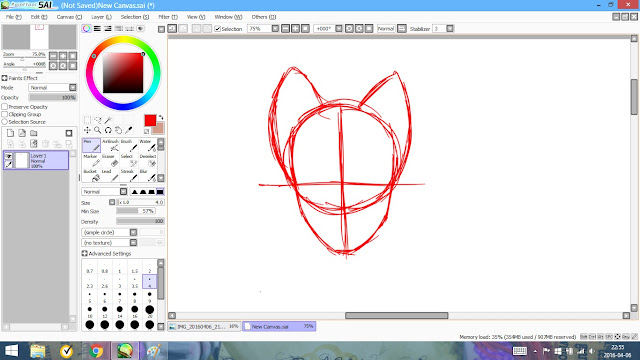Image resolution: width=640 pixels, height=360 pixels.
Task: Open the Window menu
Action: (x=228, y=17)
